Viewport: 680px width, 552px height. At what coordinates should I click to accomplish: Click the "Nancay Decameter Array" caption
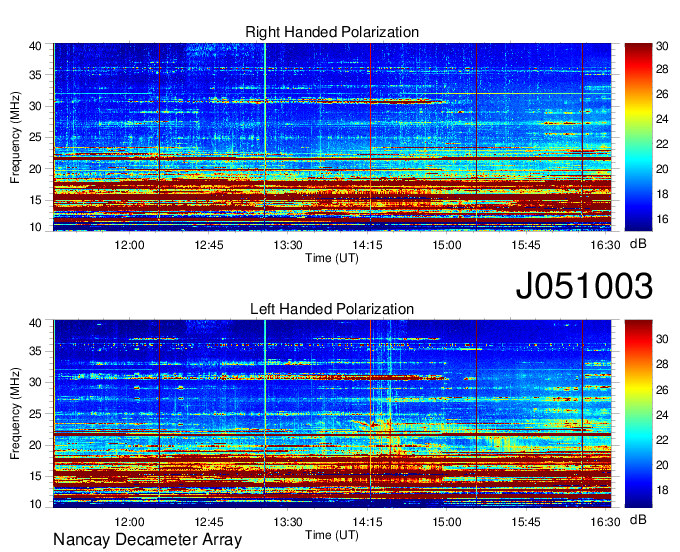click(x=147, y=540)
